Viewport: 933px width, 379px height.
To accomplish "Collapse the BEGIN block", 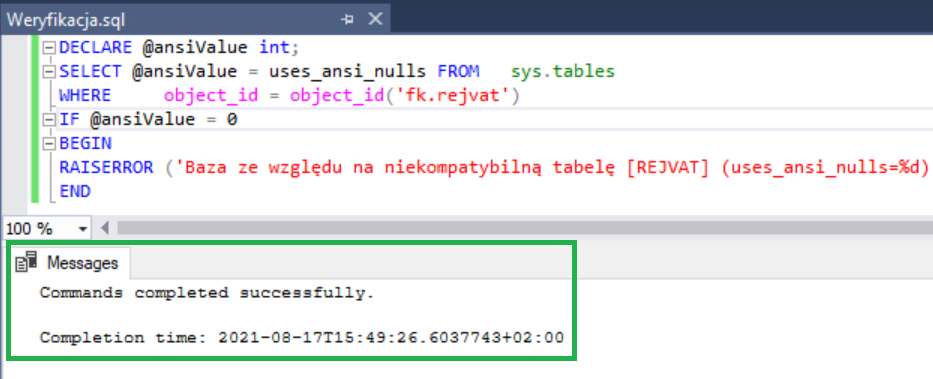I will (49, 143).
